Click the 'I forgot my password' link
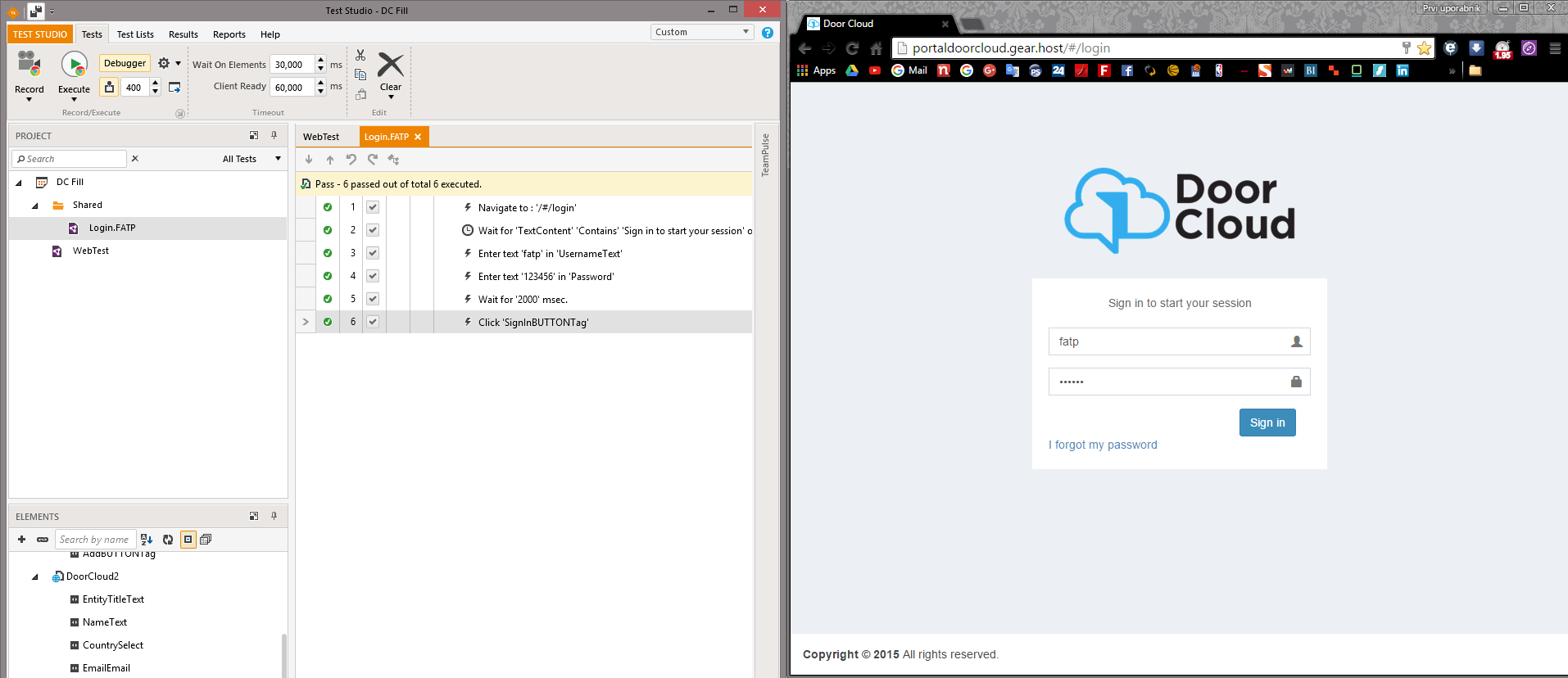This screenshot has height=678, width=1568. click(x=1103, y=445)
